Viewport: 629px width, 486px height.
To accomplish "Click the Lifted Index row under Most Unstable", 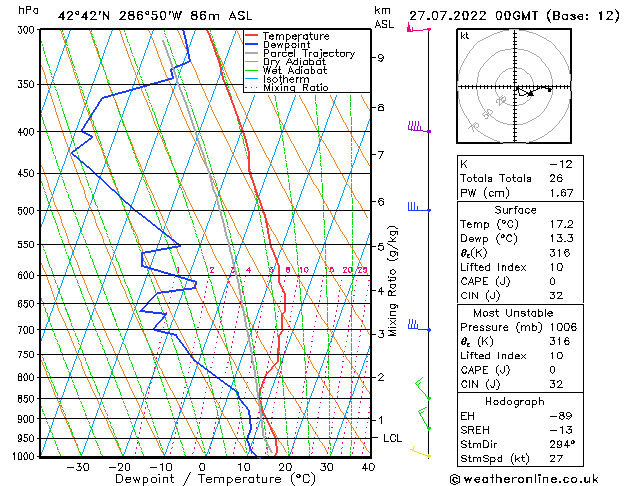I will pyautogui.click(x=520, y=356).
